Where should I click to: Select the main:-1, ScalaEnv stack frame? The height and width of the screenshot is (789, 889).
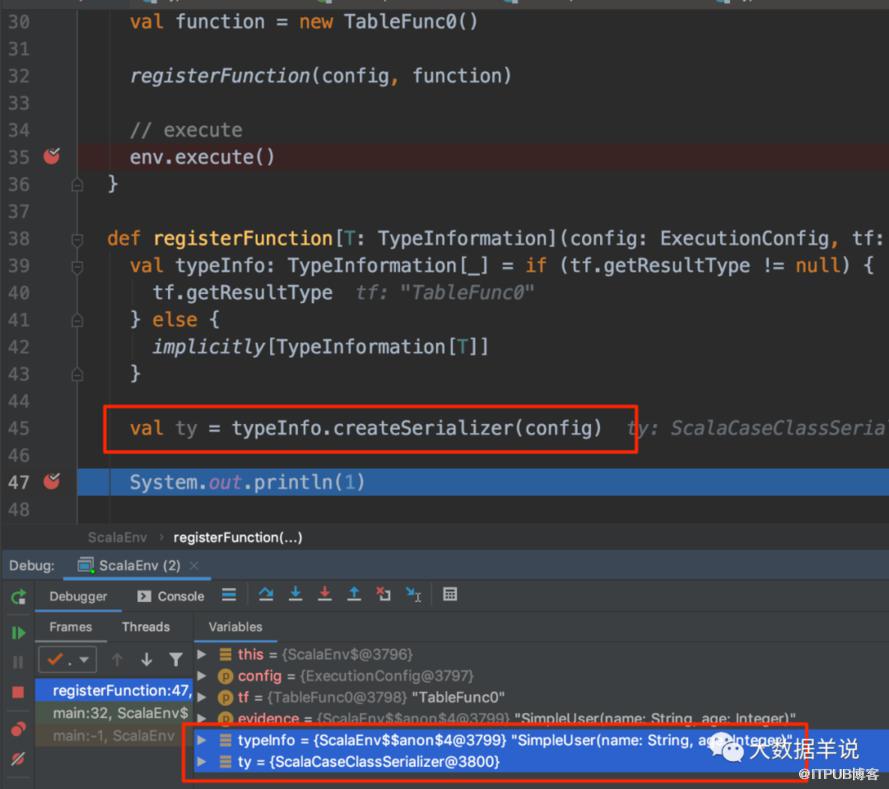coord(114,736)
